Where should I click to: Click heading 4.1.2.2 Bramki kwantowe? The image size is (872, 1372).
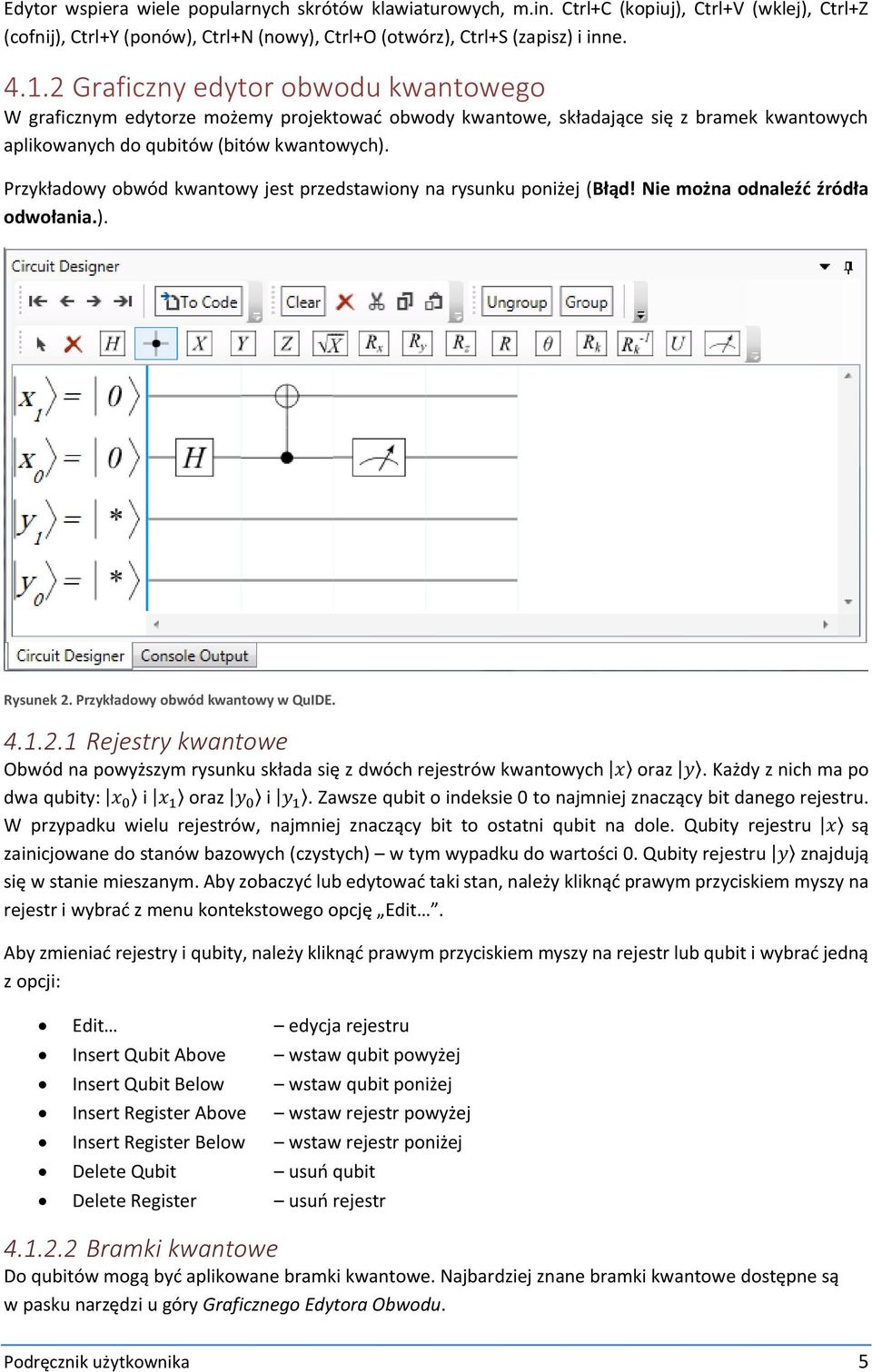tap(141, 1249)
